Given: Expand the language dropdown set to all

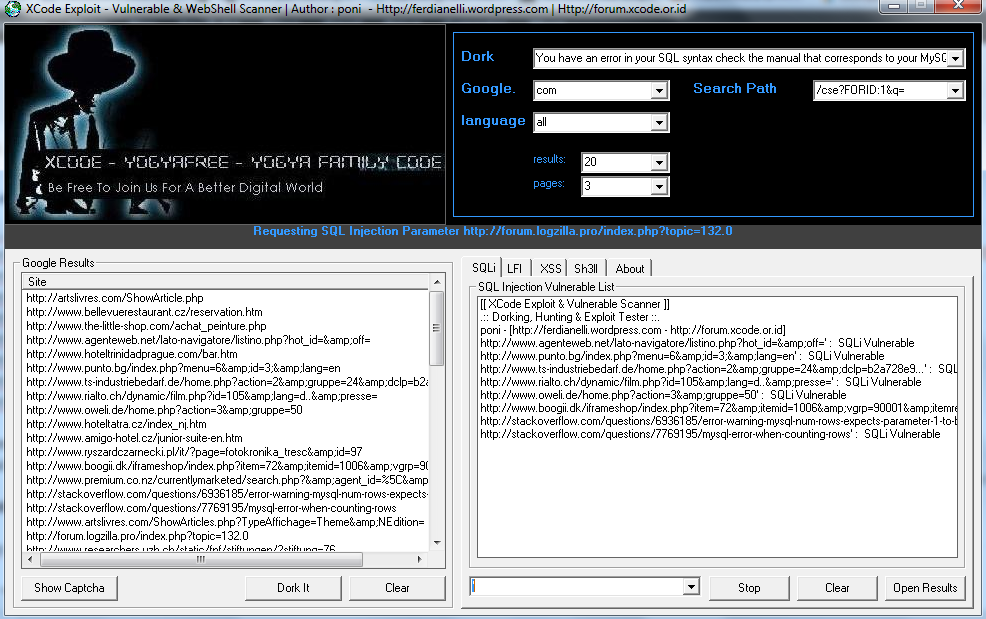Looking at the screenshot, I should (658, 123).
